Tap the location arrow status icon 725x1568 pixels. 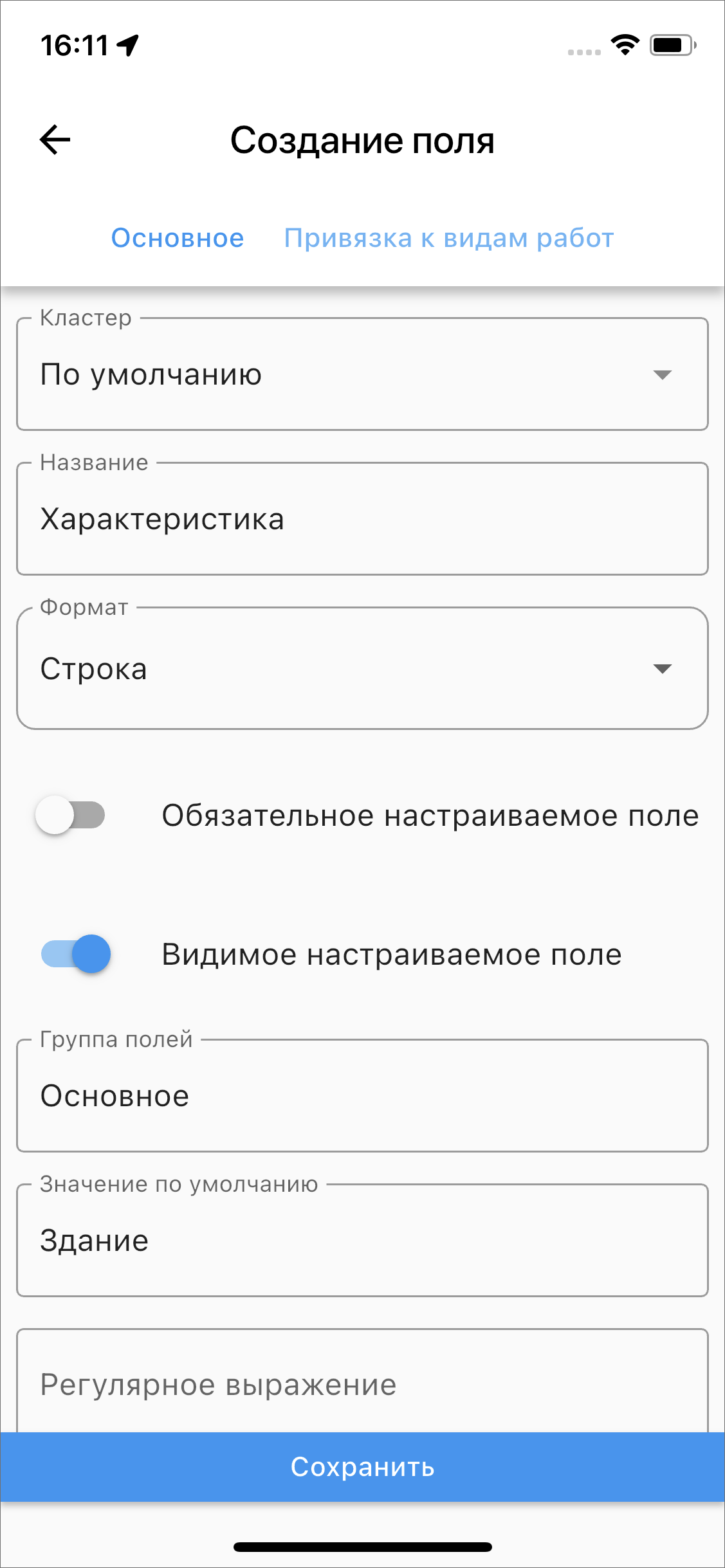click(128, 45)
